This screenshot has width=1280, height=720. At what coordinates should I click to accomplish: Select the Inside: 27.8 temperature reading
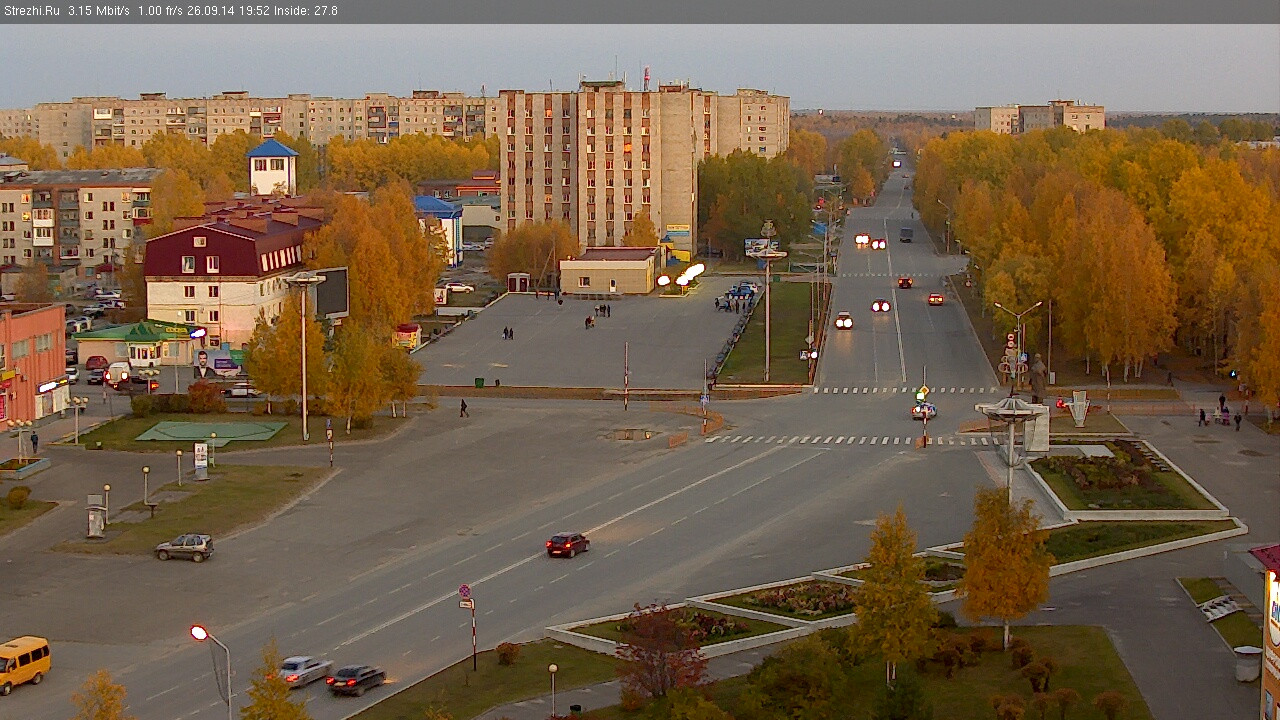(x=306, y=11)
